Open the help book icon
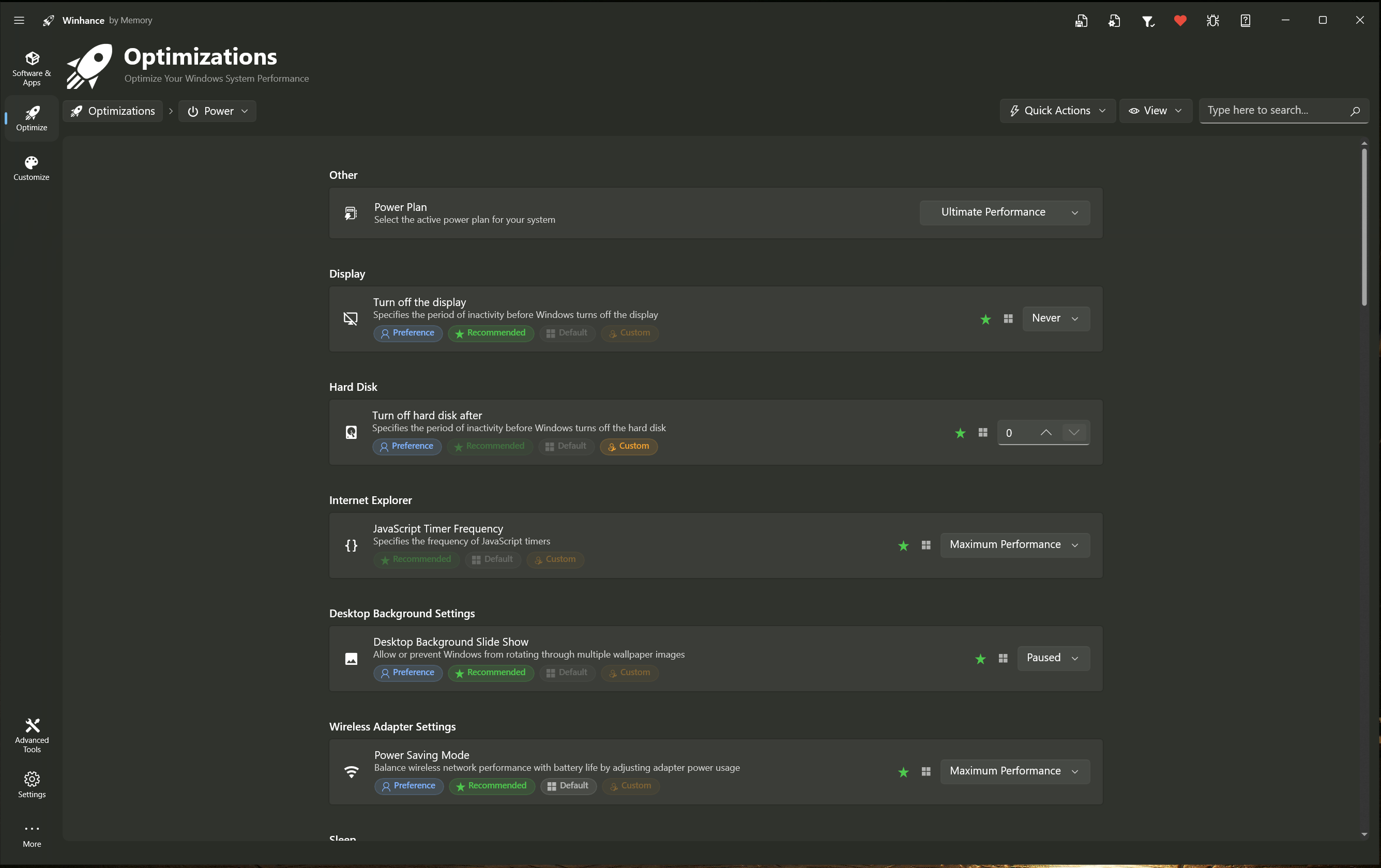The height and width of the screenshot is (868, 1381). click(x=1246, y=21)
